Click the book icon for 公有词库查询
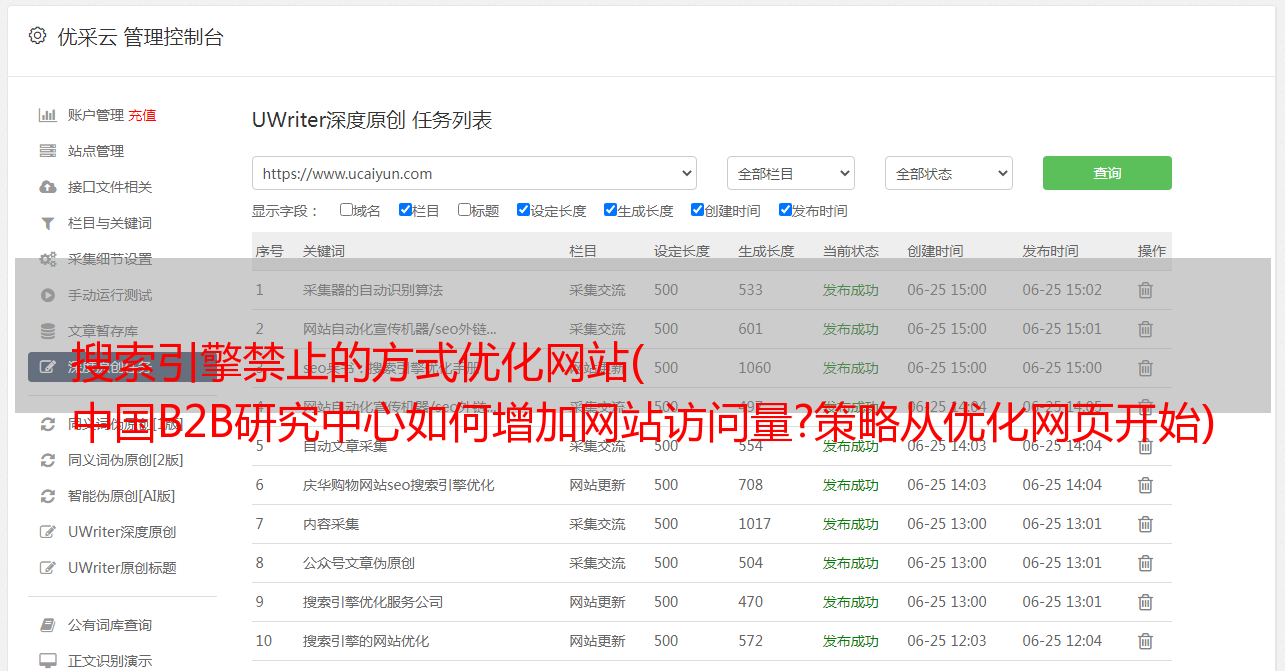Viewport: 1285px width, 671px height. click(x=47, y=625)
